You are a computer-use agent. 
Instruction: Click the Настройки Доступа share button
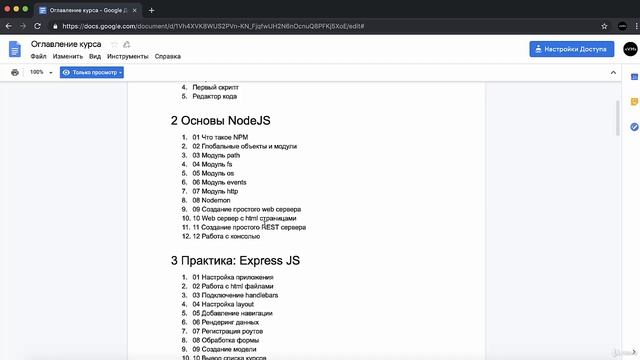click(571, 49)
